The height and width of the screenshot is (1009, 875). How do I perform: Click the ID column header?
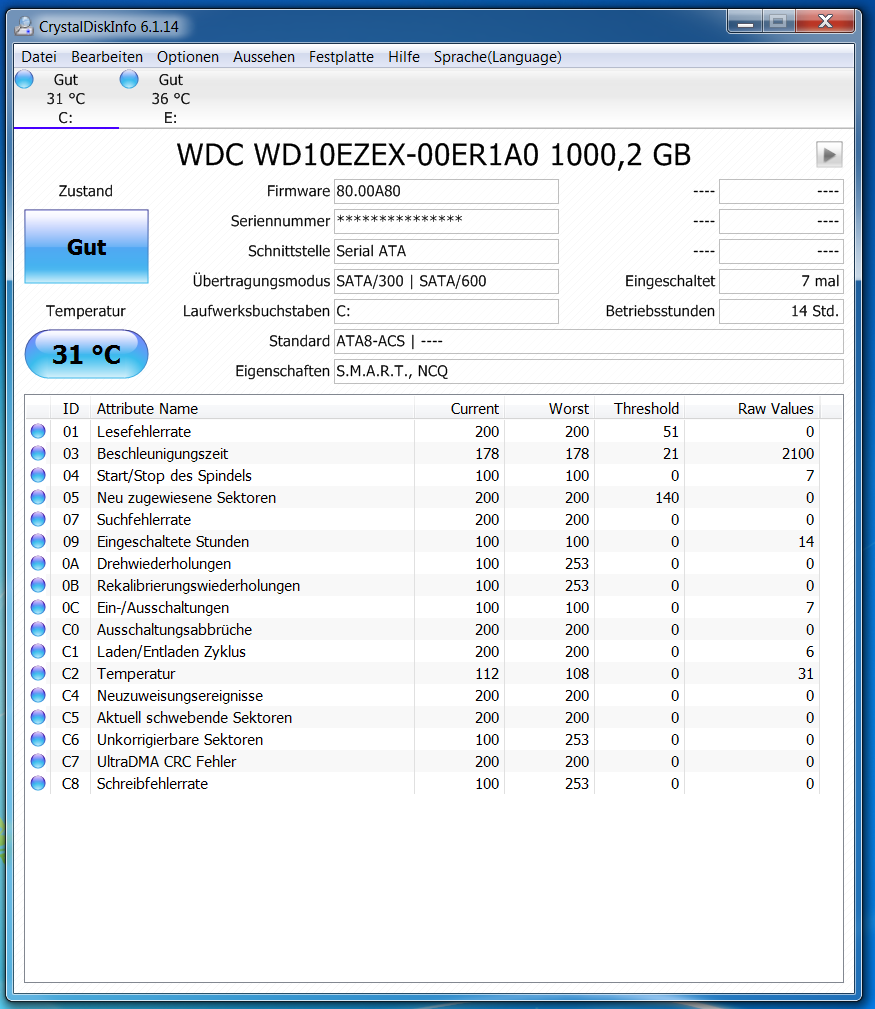(70, 409)
